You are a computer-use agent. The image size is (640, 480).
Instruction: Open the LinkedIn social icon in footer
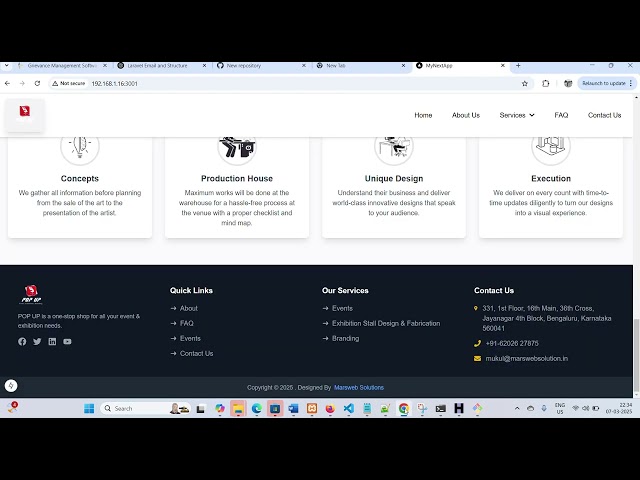click(52, 342)
